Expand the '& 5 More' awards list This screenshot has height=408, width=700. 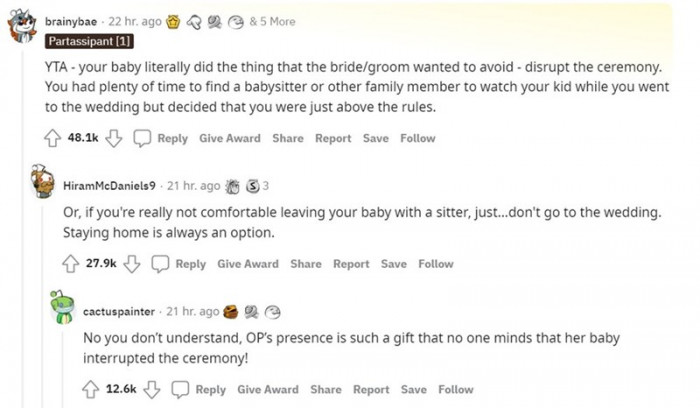coord(272,21)
